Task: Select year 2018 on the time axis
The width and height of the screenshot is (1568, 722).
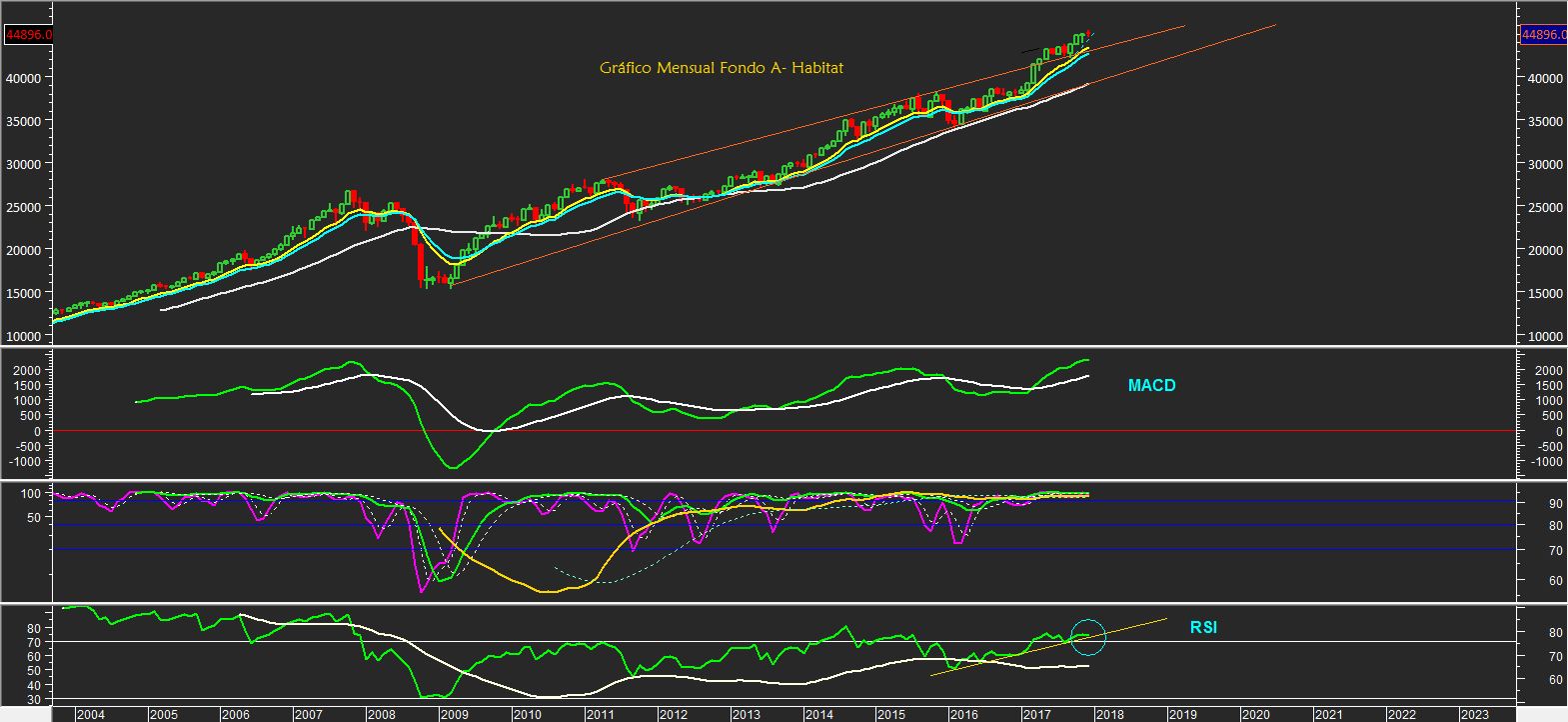Action: click(x=1109, y=714)
